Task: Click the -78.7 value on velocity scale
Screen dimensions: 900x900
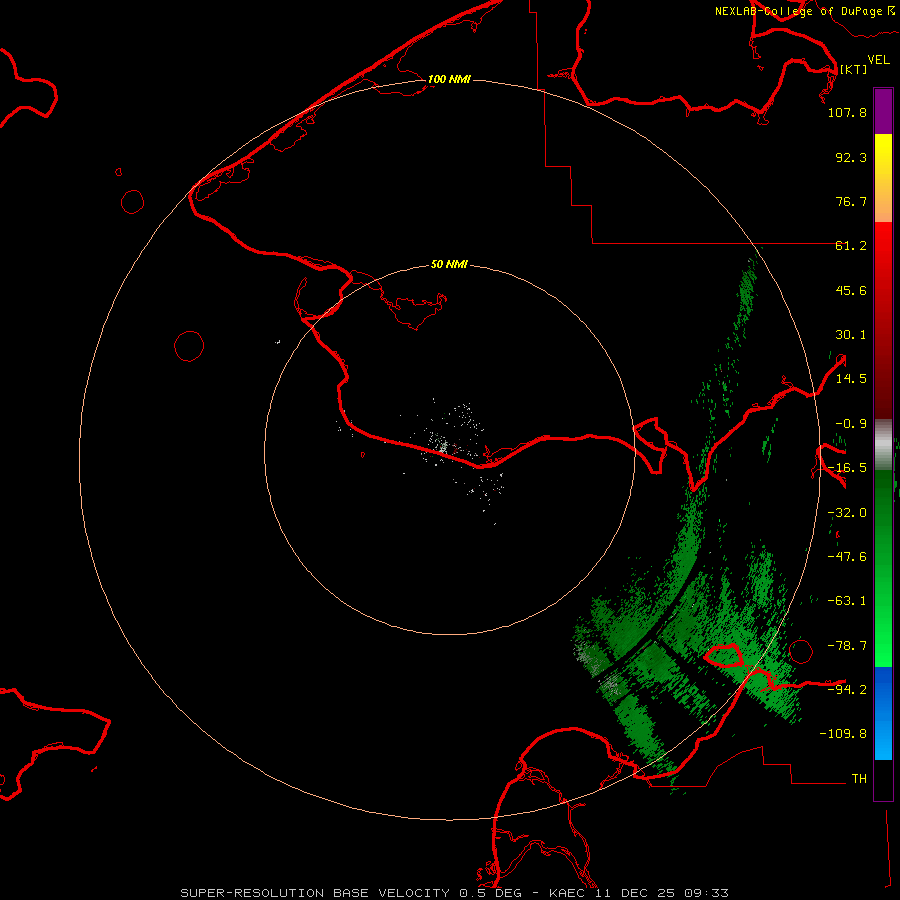Action: tap(847, 646)
